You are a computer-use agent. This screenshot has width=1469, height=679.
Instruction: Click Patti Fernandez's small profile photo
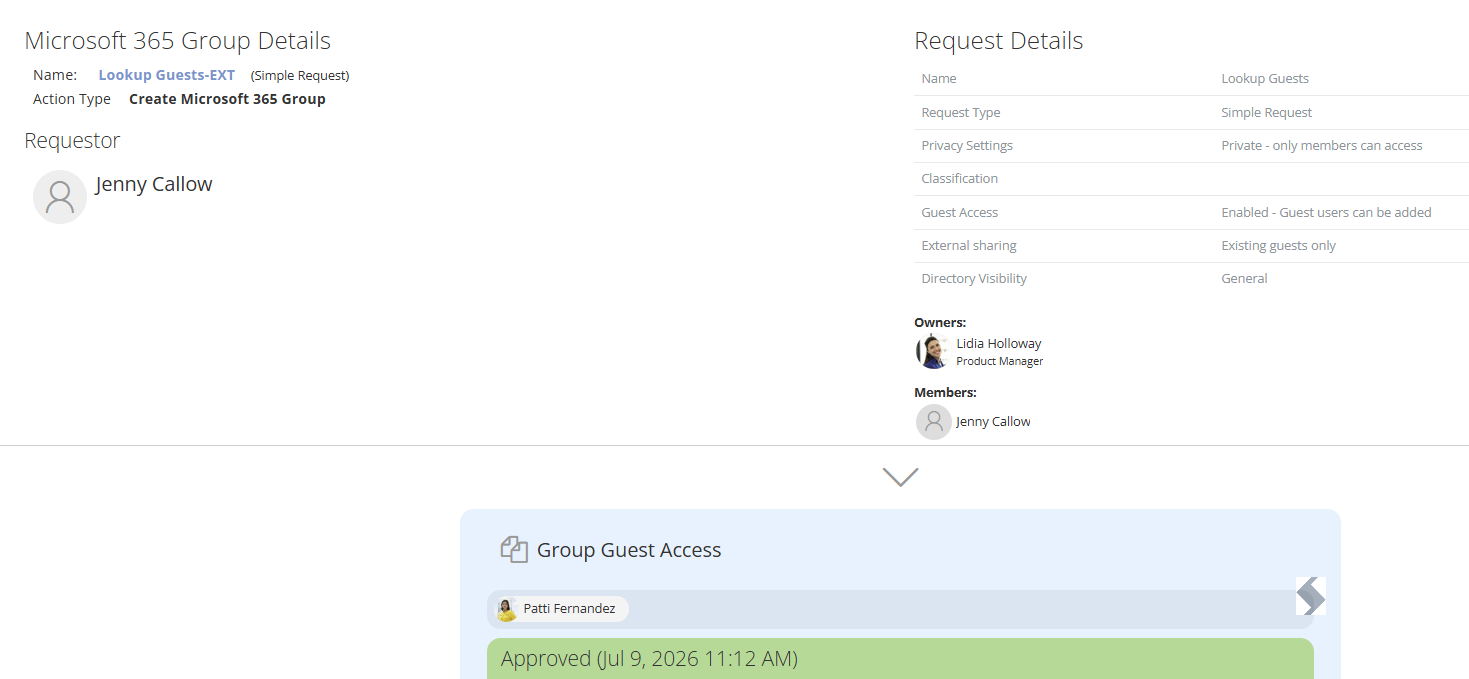click(x=507, y=609)
